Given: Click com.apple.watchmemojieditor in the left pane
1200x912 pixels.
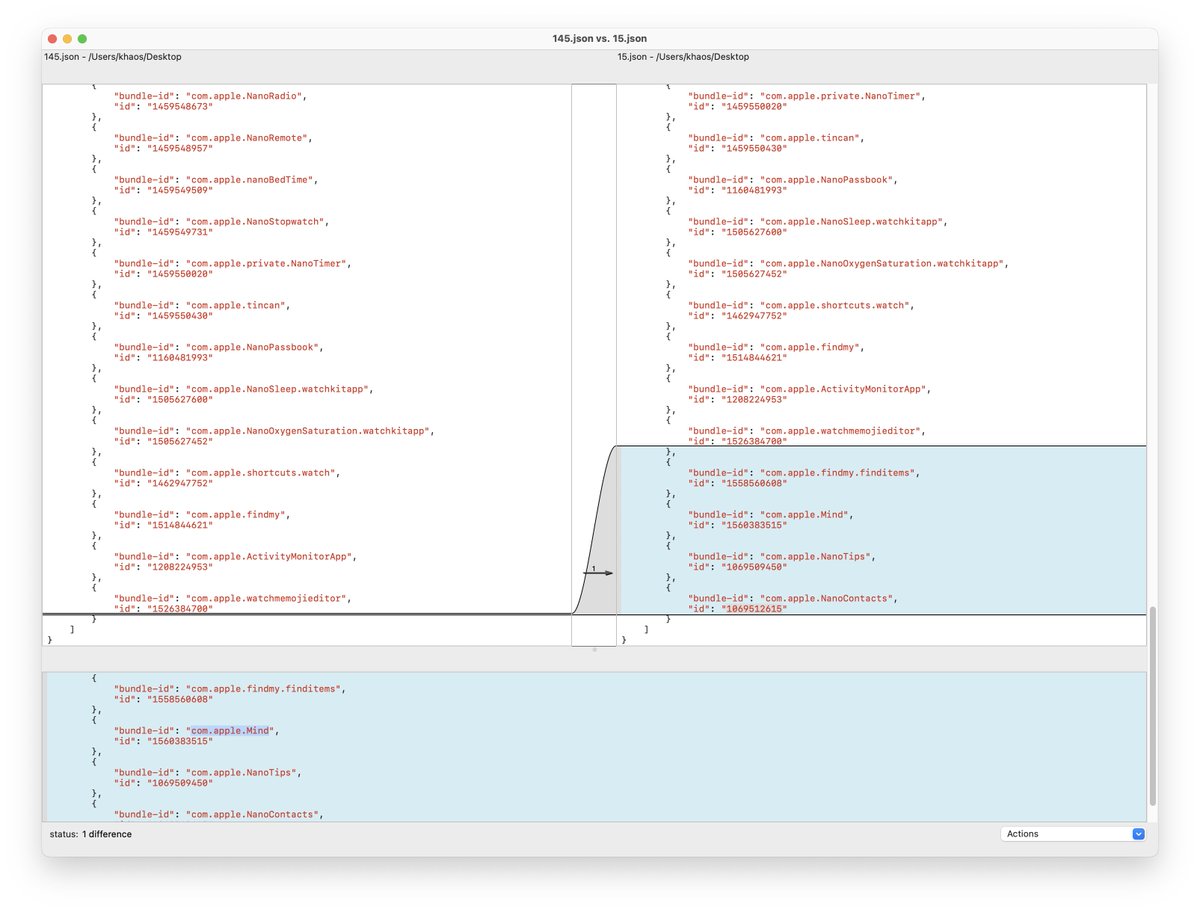Looking at the screenshot, I should [268, 600].
